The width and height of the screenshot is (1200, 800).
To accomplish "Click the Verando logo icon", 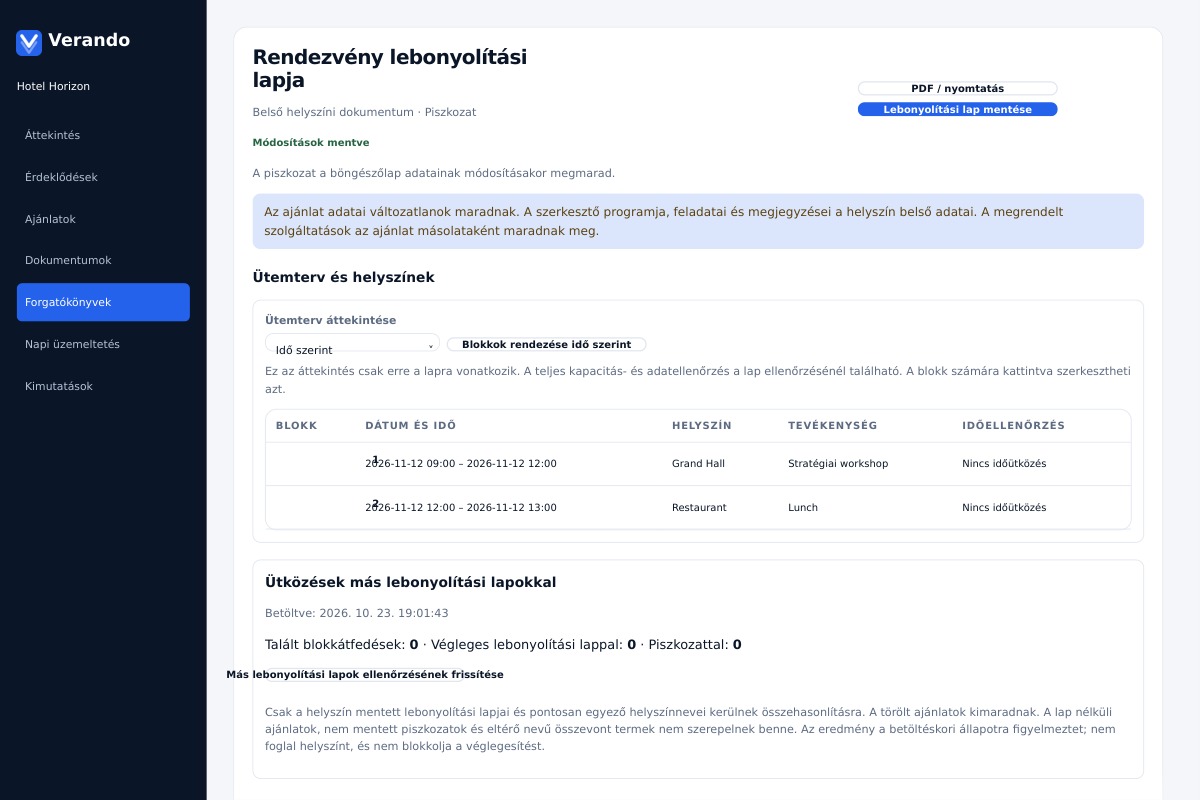I will coord(29,42).
